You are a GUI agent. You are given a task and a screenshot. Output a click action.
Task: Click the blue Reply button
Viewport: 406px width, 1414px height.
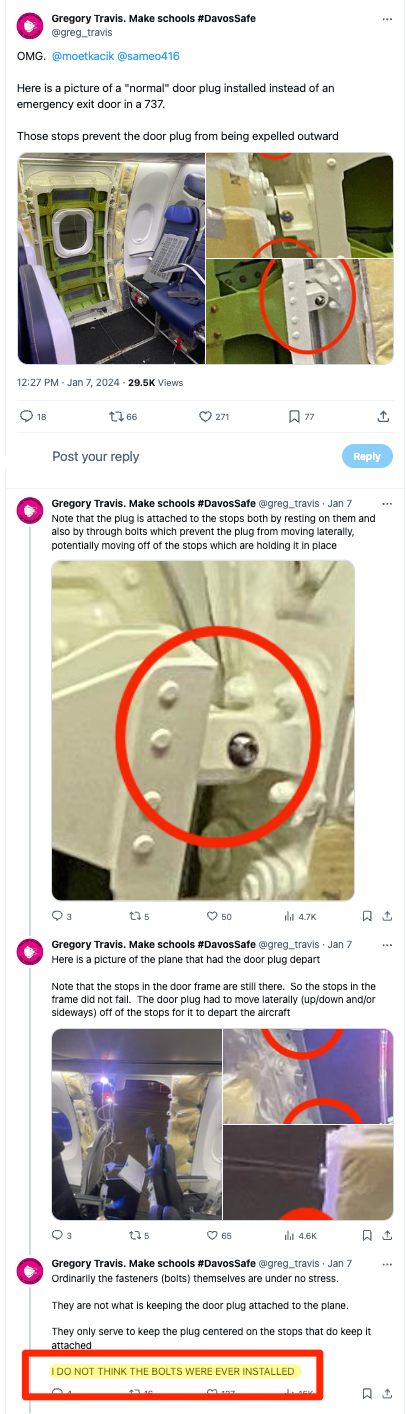click(x=367, y=456)
